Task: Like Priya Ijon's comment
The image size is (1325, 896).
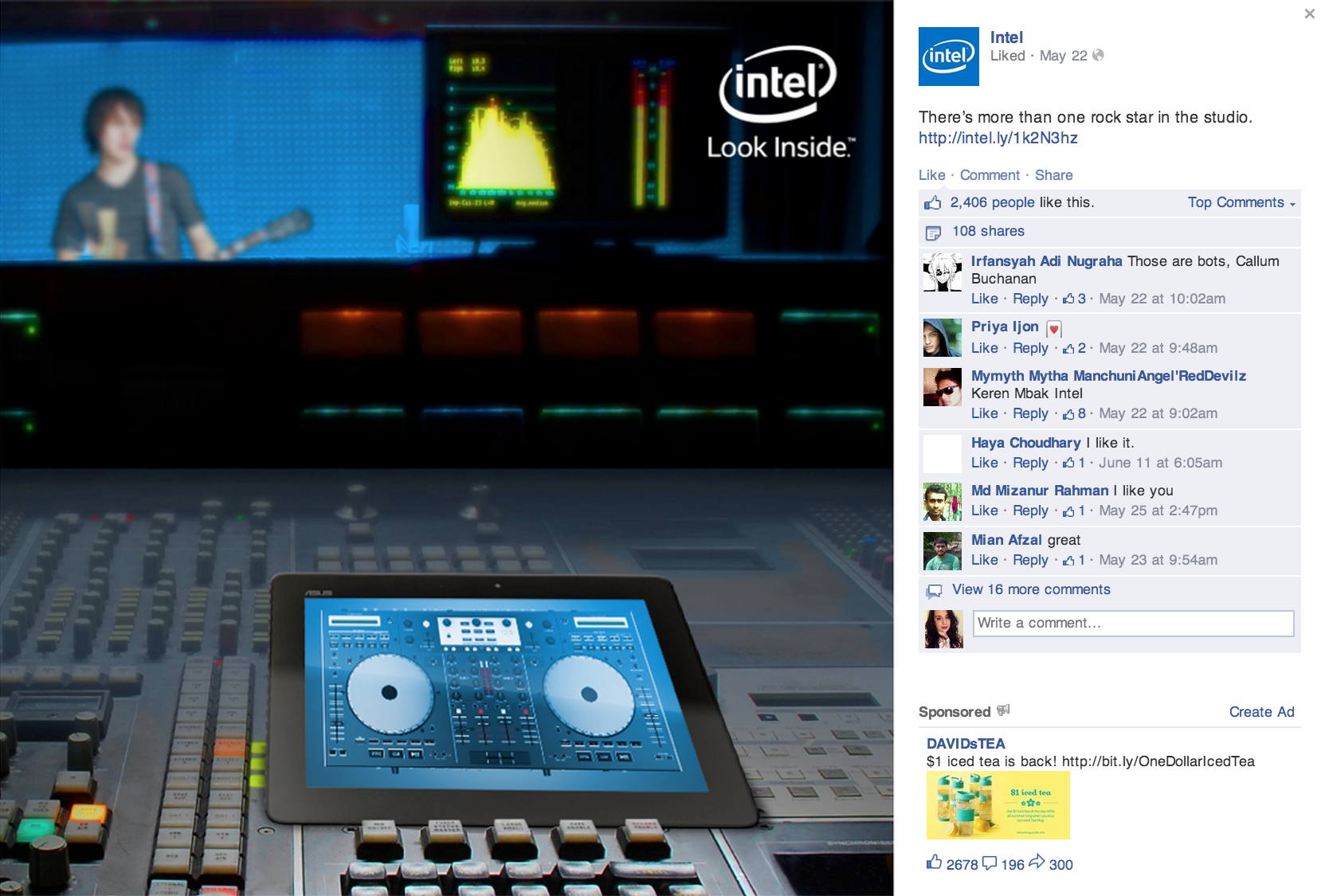Action: [984, 348]
